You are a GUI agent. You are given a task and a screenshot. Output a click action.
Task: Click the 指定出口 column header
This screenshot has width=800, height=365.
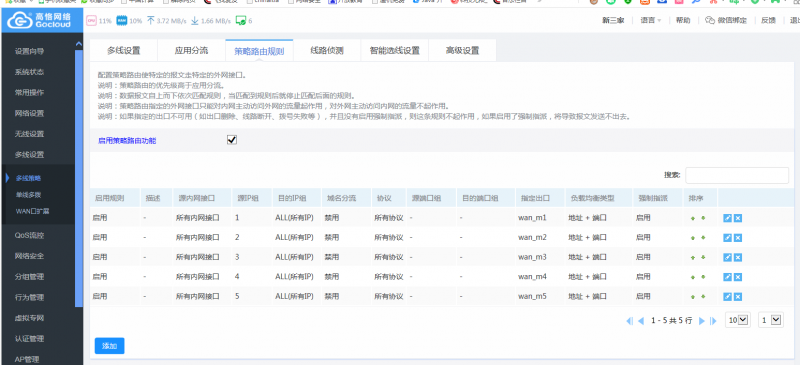tap(535, 198)
